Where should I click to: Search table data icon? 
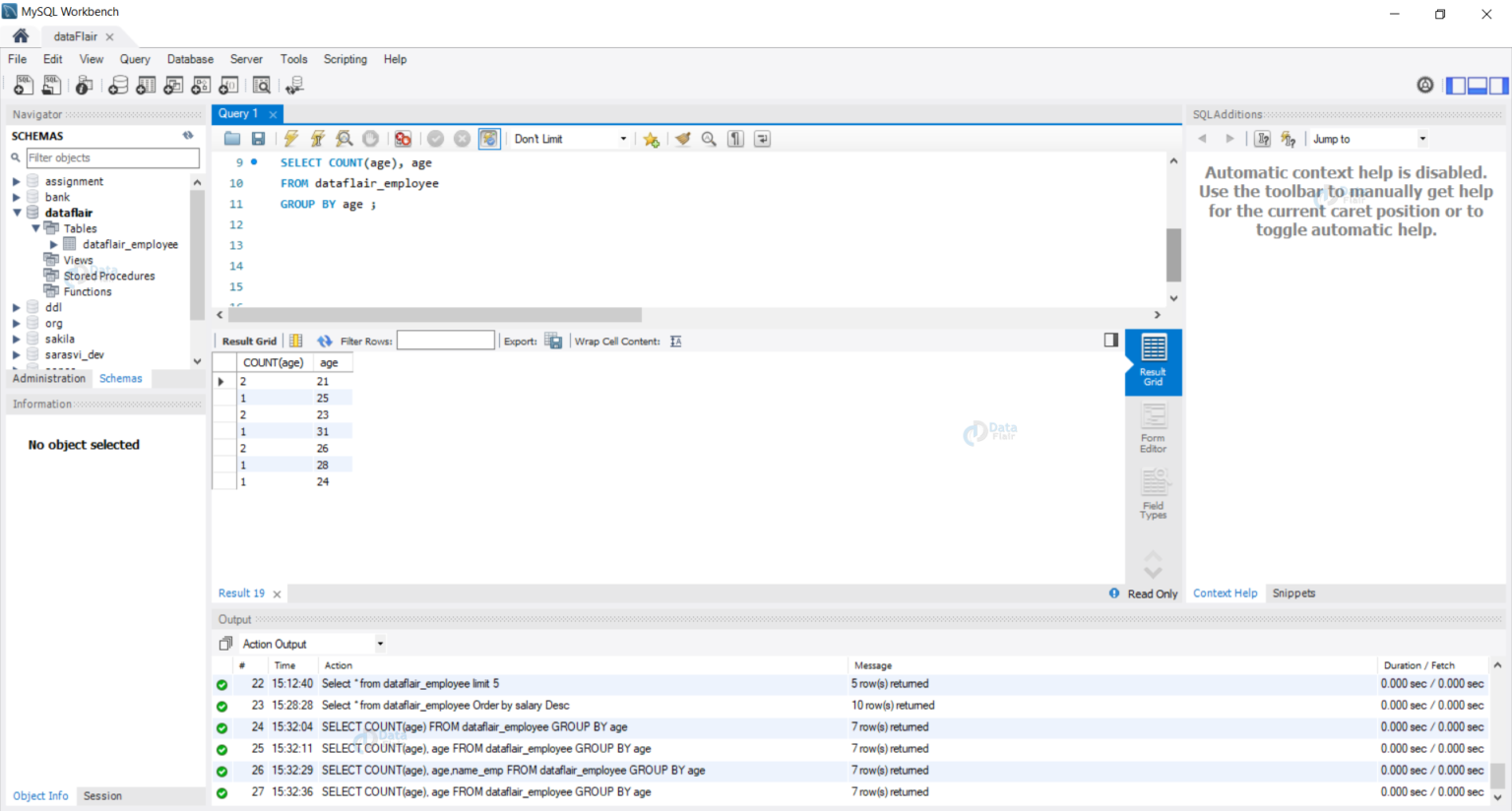(261, 86)
